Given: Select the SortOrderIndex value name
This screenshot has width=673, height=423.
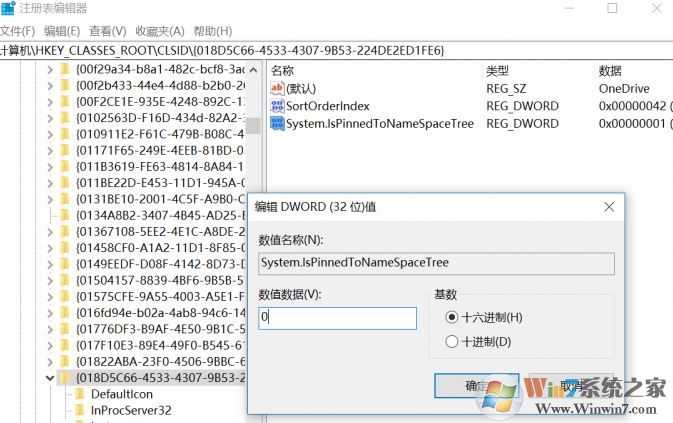Looking at the screenshot, I should coord(328,106).
